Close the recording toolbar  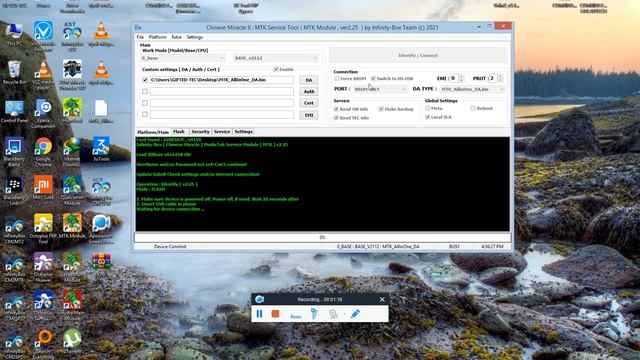pyautogui.click(x=382, y=299)
